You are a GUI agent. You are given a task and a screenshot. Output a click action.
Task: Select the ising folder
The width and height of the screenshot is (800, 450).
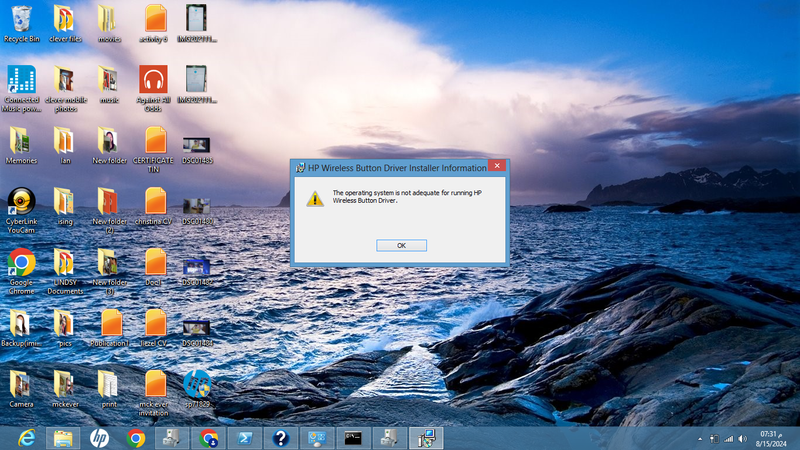coord(65,207)
